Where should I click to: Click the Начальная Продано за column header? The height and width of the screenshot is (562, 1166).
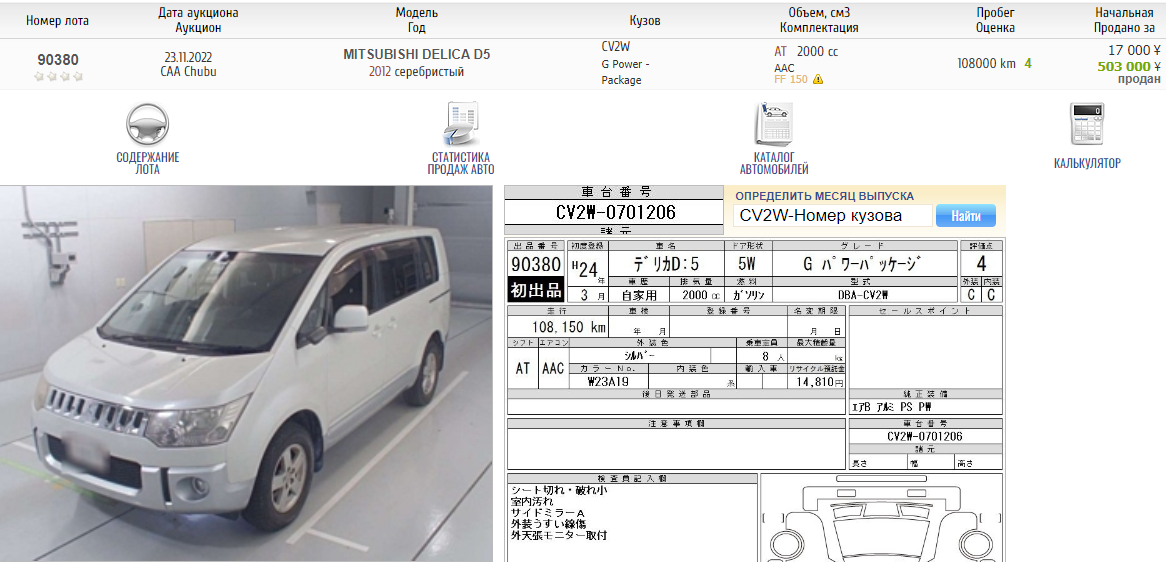pos(1124,20)
